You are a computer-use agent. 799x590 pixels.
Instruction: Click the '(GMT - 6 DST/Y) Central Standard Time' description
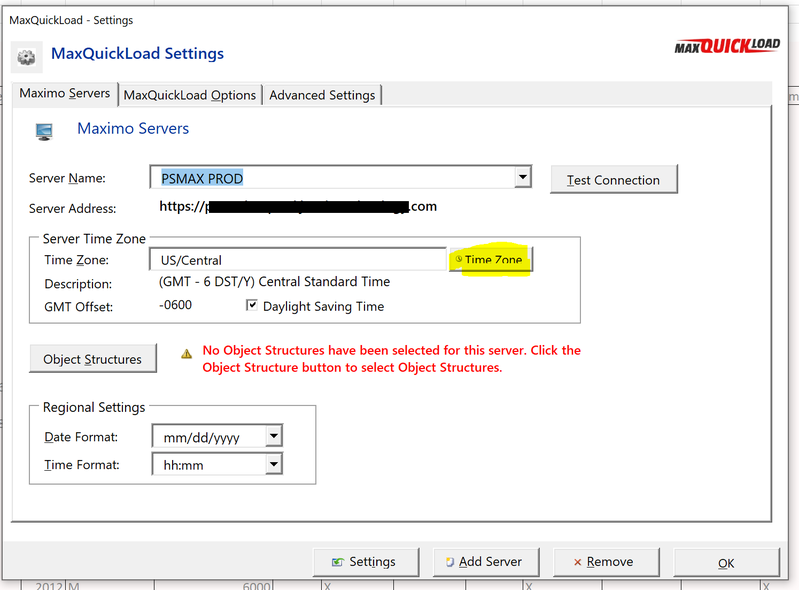tap(274, 282)
